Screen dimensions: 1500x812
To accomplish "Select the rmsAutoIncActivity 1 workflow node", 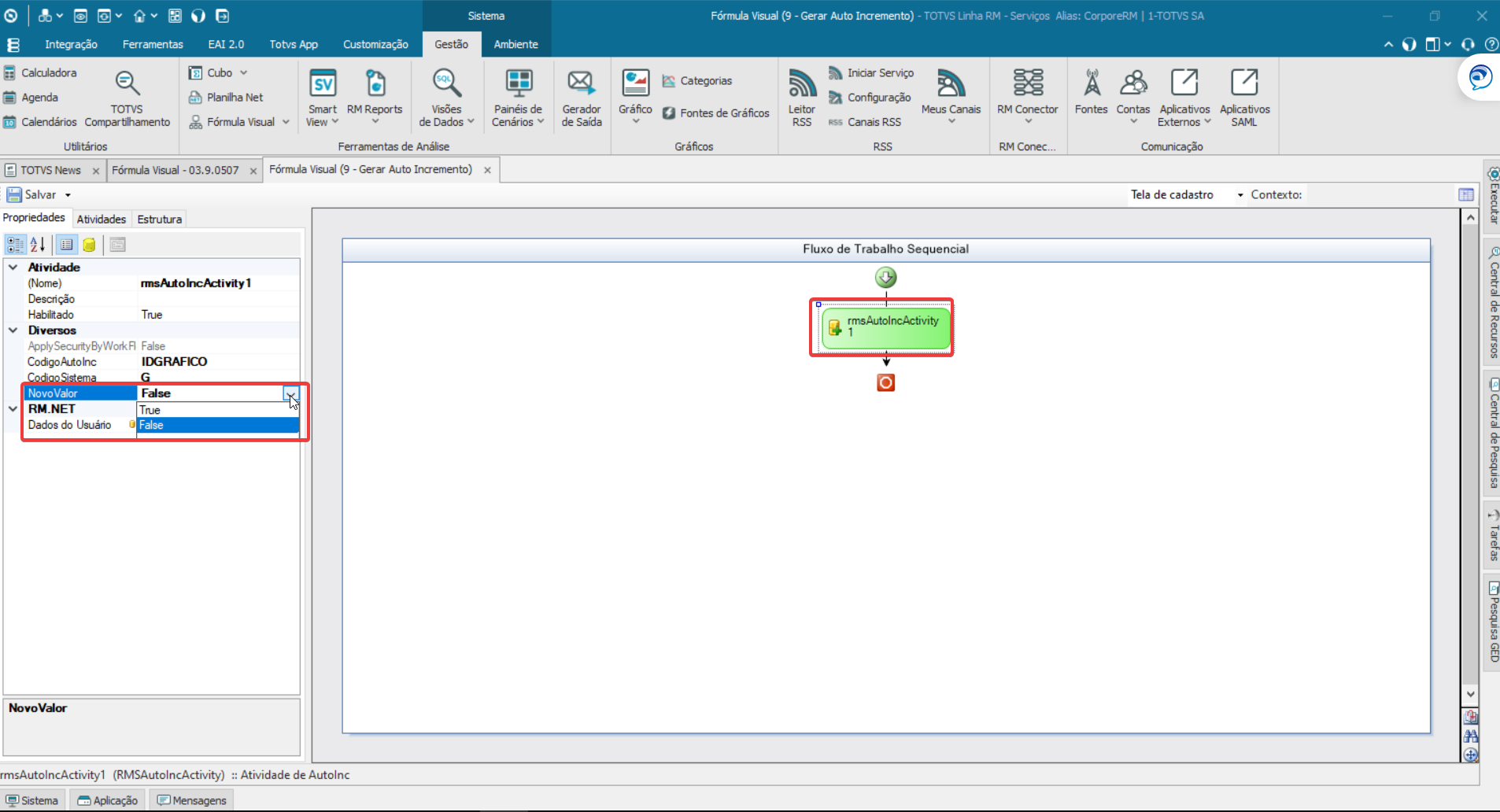I will click(x=885, y=327).
